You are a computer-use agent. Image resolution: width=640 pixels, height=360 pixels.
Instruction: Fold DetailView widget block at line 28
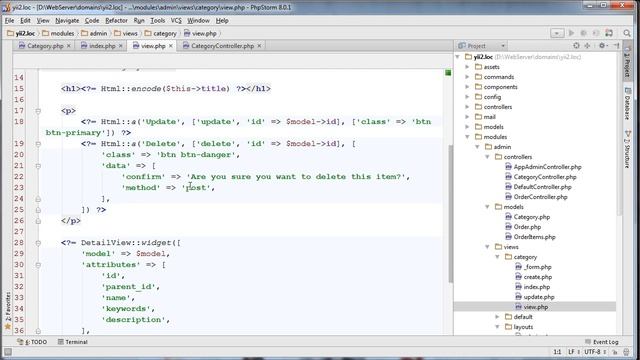[x=38, y=243]
